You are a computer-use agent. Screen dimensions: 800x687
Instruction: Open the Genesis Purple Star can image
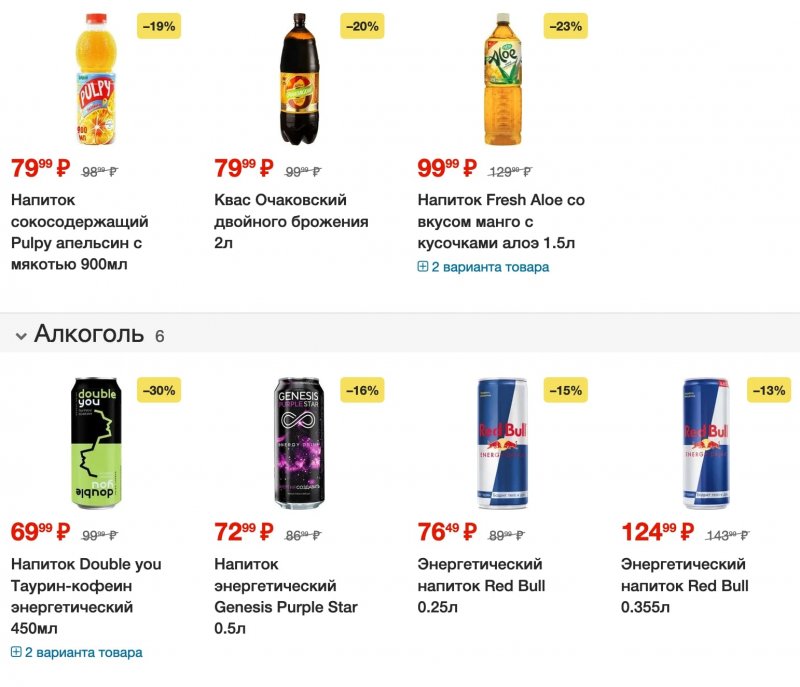(300, 443)
